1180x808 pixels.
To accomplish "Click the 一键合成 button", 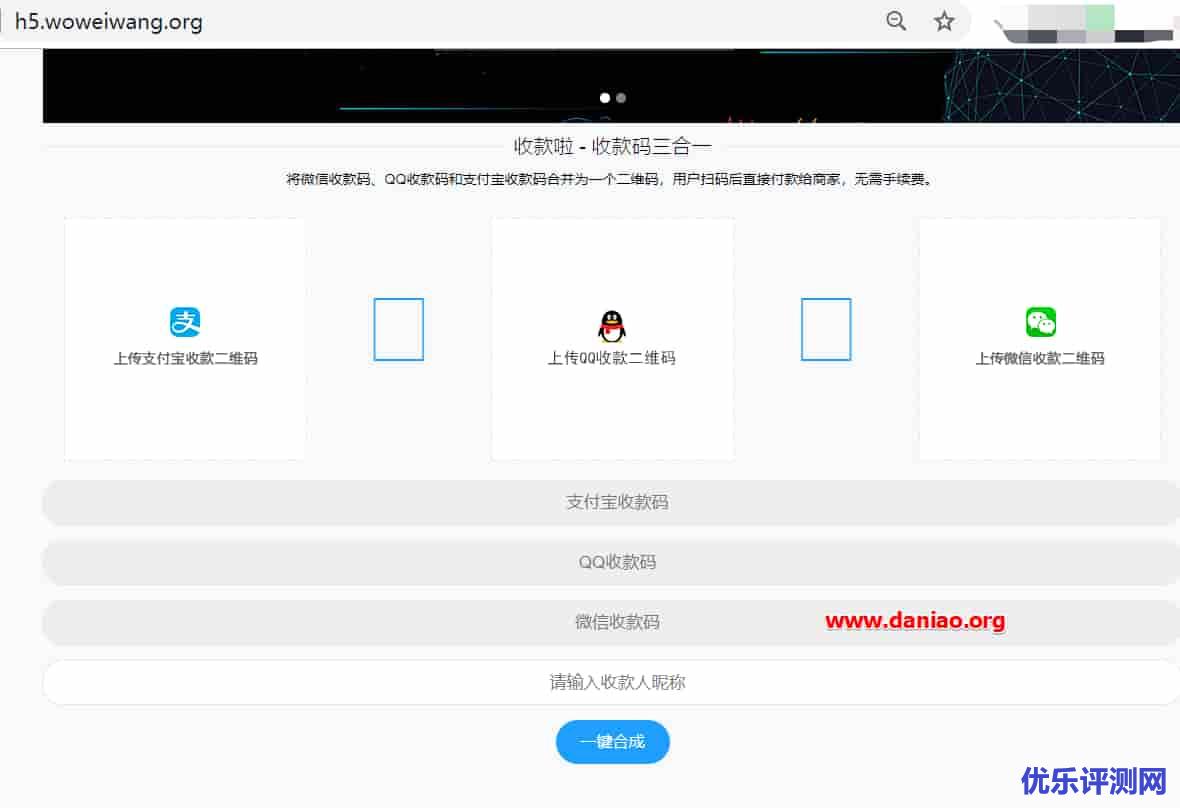I will click(613, 742).
